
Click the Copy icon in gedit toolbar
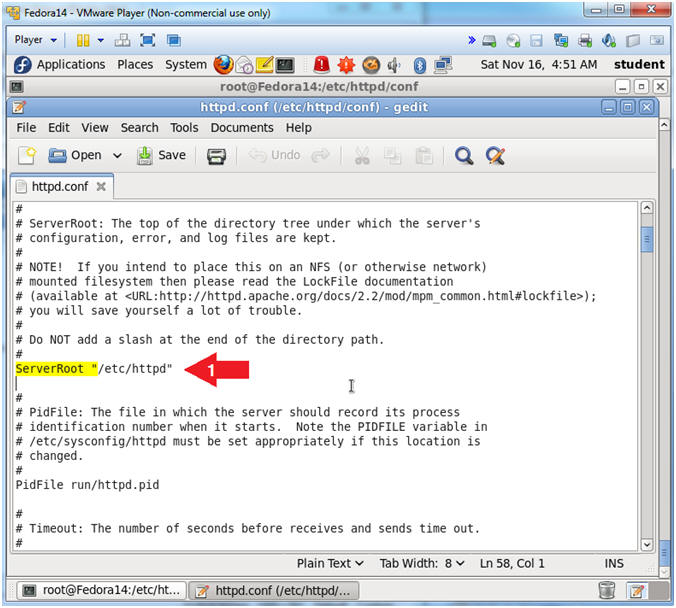pos(392,156)
